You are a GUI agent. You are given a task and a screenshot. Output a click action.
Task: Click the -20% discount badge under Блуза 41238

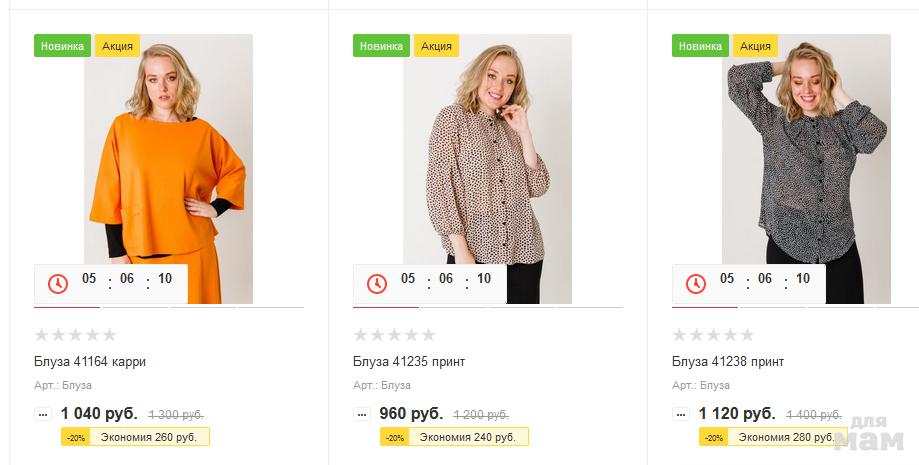(713, 438)
